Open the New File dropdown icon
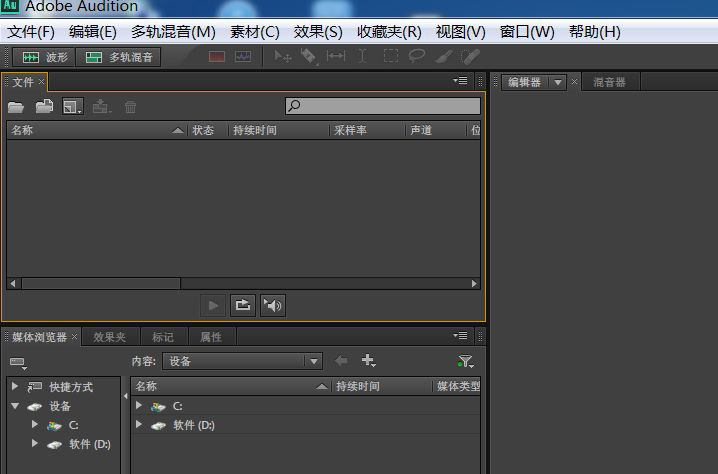This screenshot has width=718, height=474. pyautogui.click(x=73, y=106)
